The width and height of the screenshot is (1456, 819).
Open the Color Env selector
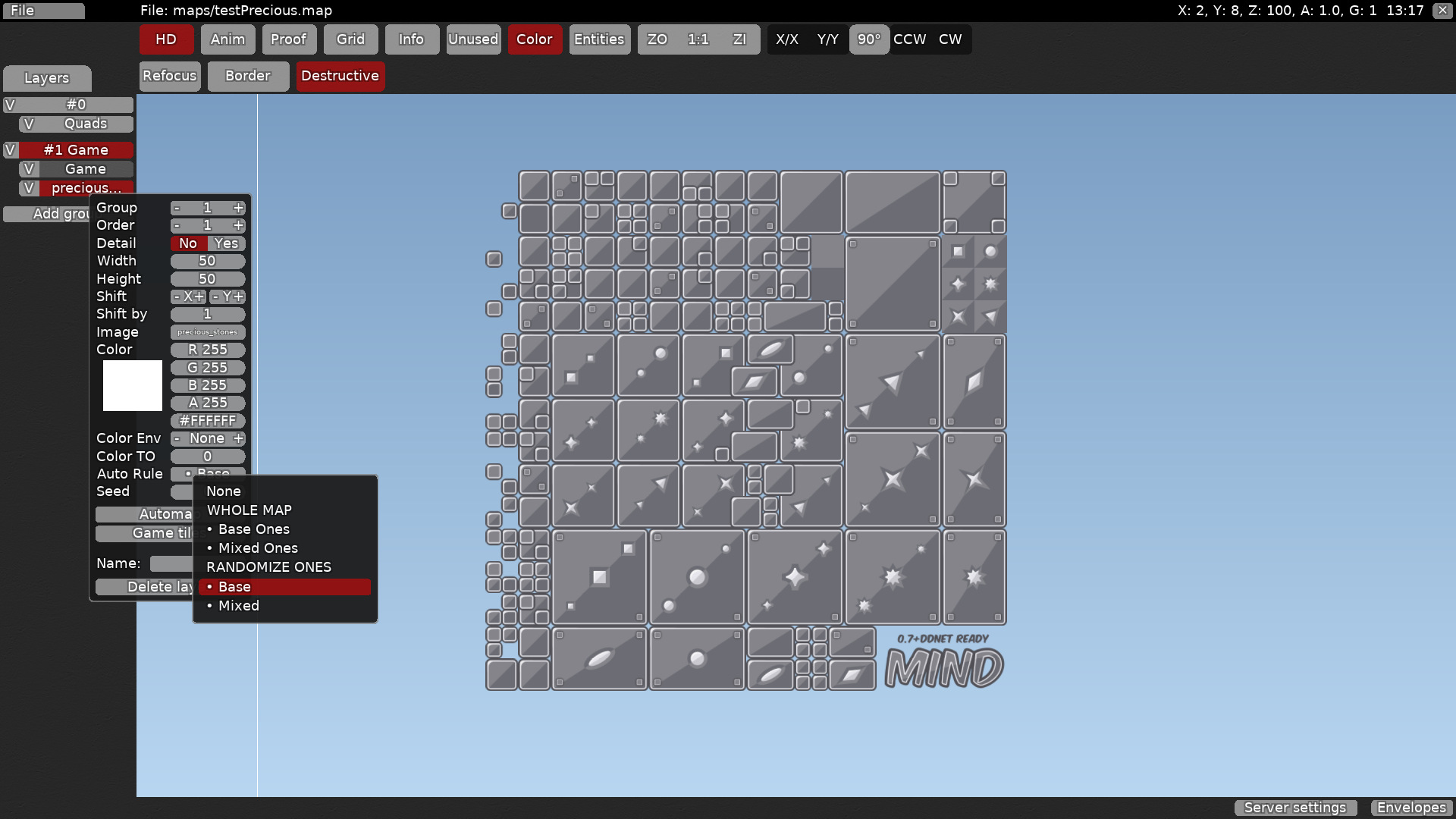(207, 438)
